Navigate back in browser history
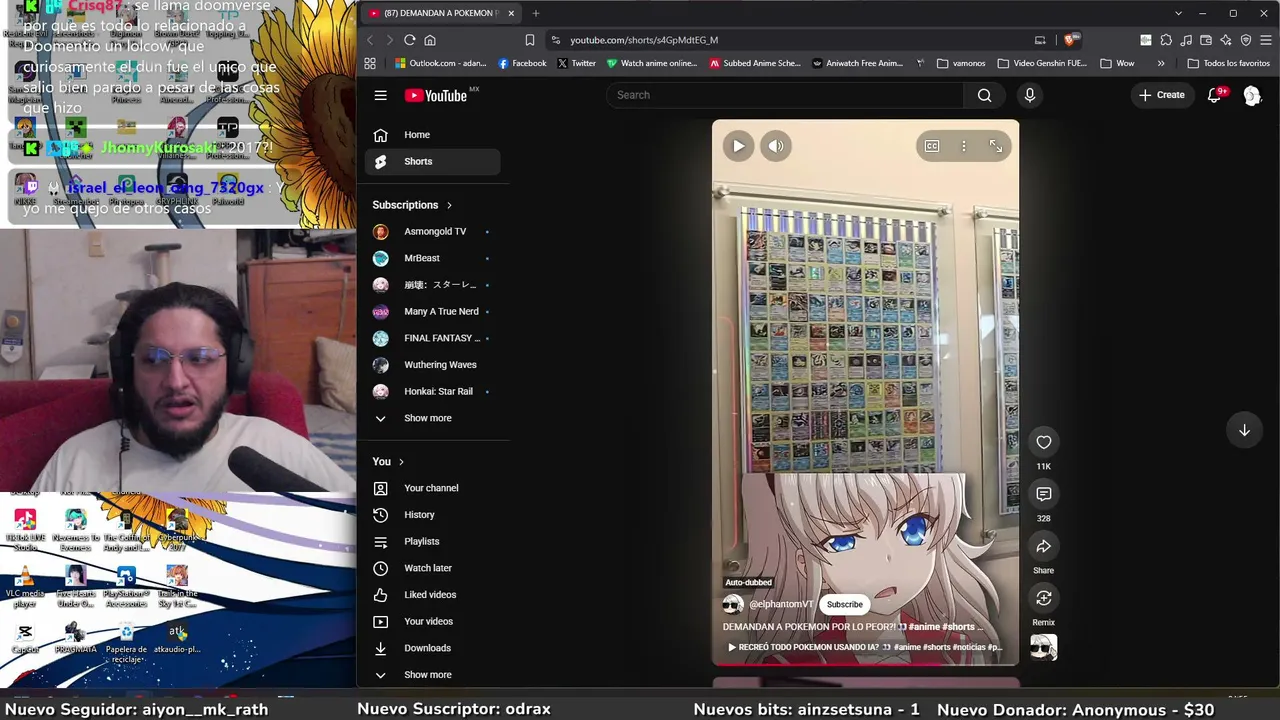The height and width of the screenshot is (720, 1280). click(370, 40)
